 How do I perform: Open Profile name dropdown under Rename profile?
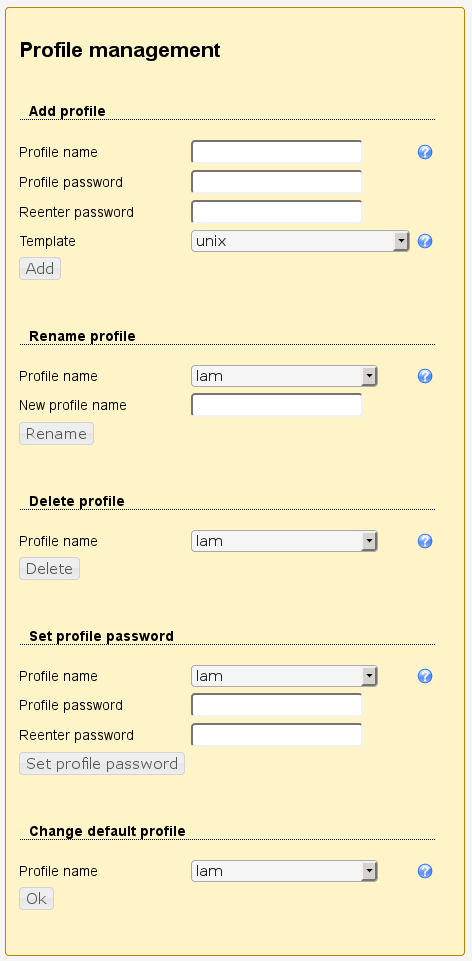click(284, 376)
